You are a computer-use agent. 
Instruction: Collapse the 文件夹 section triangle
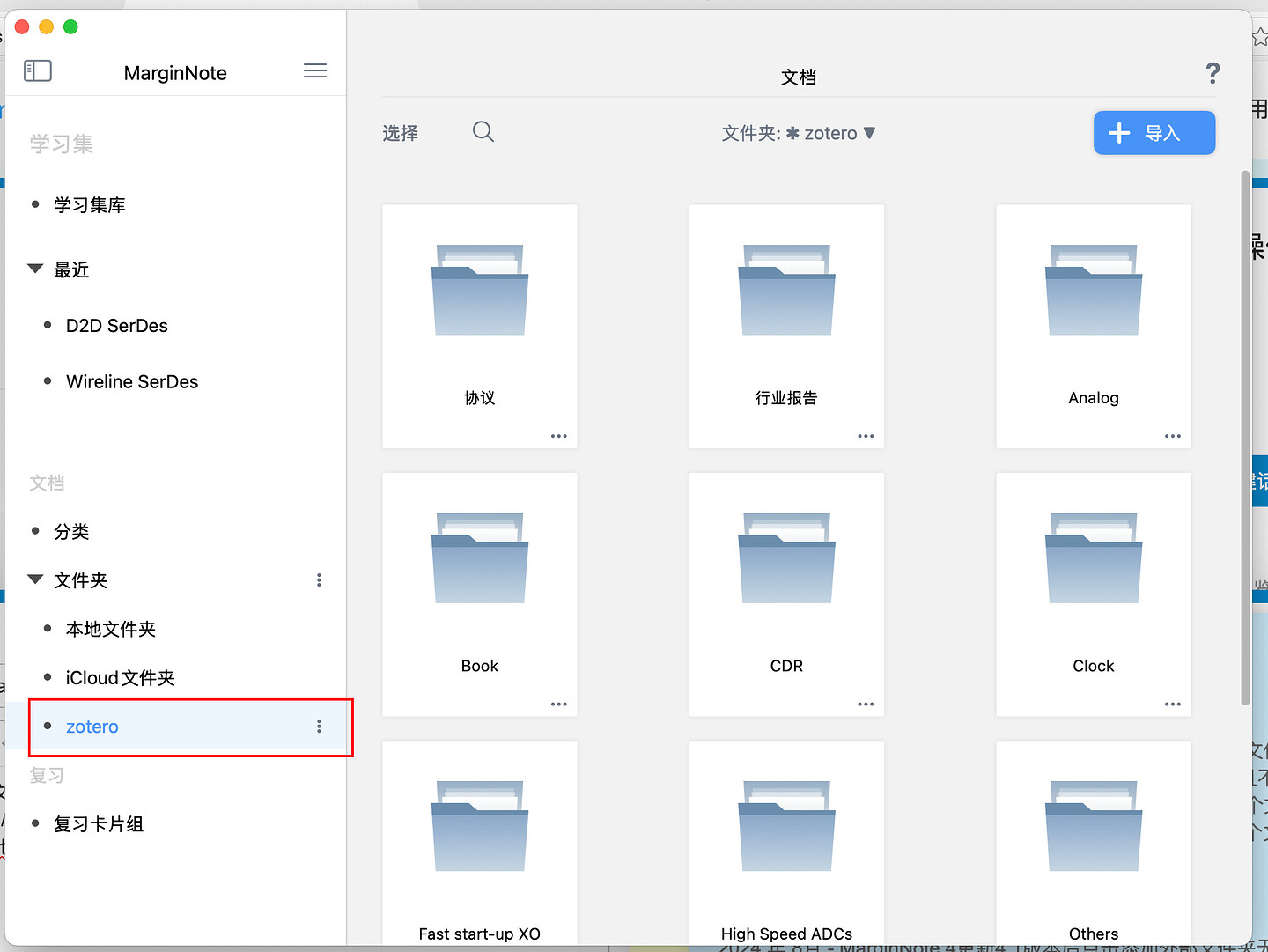click(x=35, y=579)
